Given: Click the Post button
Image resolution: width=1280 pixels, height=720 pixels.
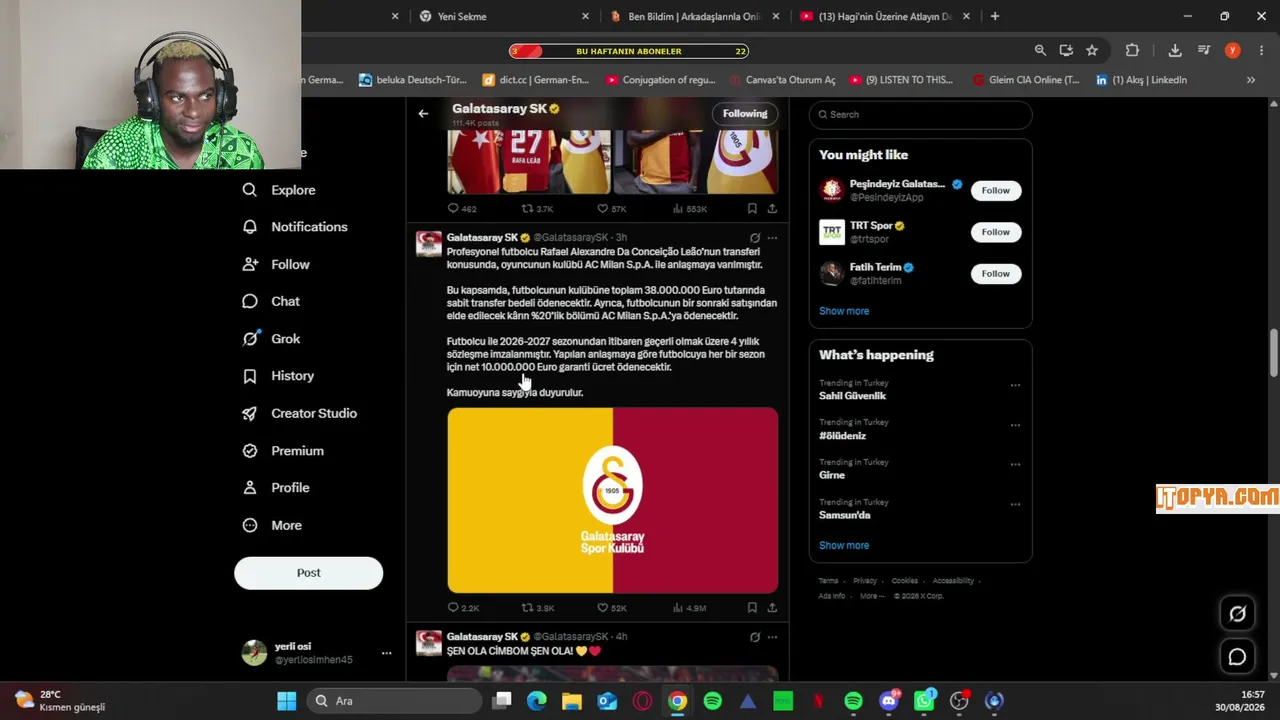Looking at the screenshot, I should [x=308, y=573].
